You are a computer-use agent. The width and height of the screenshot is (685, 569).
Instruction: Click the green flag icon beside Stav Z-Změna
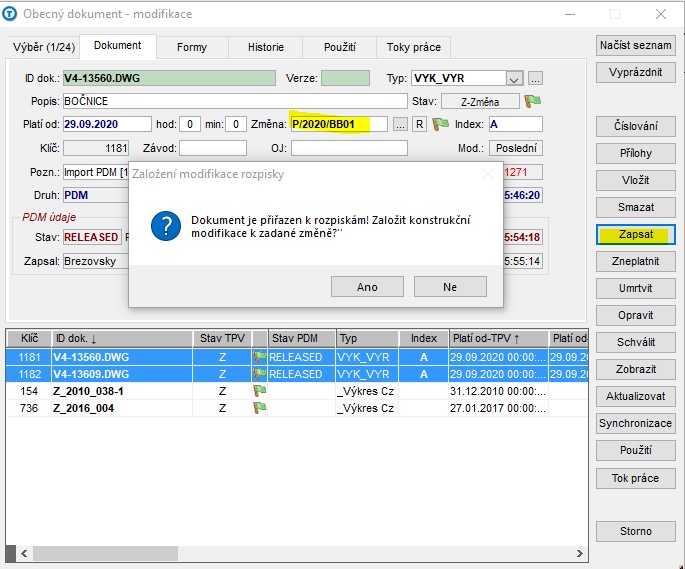coord(532,101)
